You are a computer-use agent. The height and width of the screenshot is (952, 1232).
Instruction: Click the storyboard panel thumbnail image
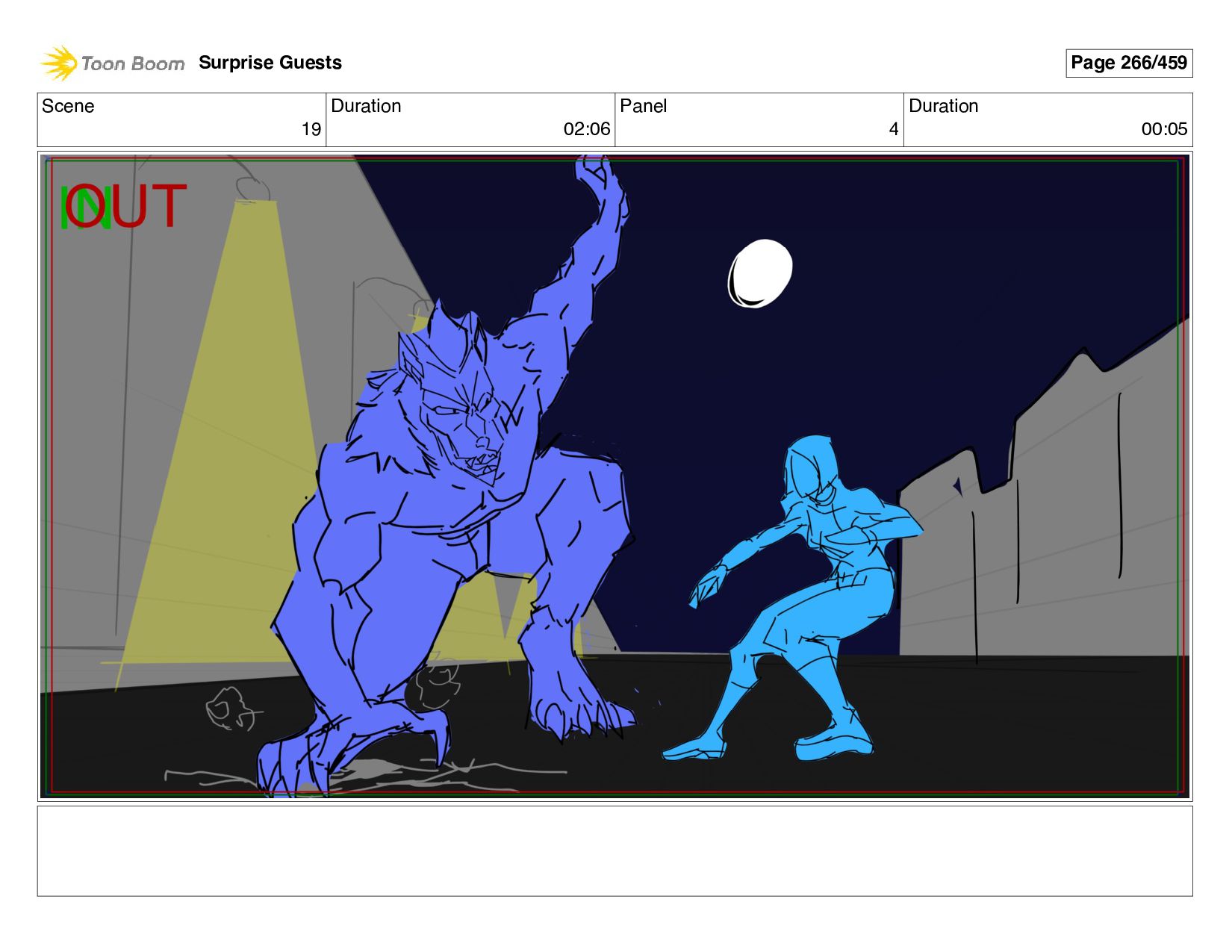615,476
